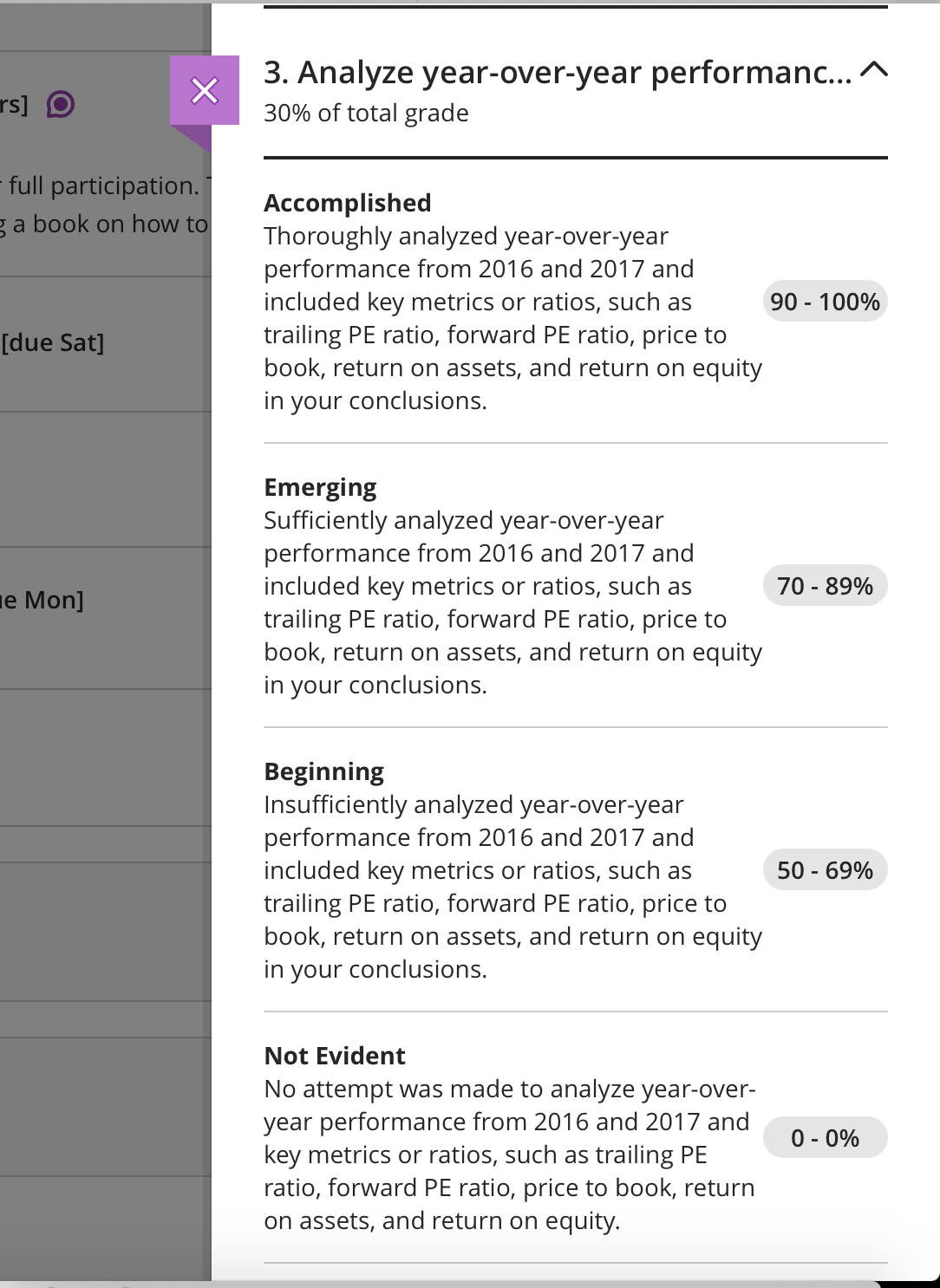
Task: Close the rubric panel with purple X
Action: point(205,90)
